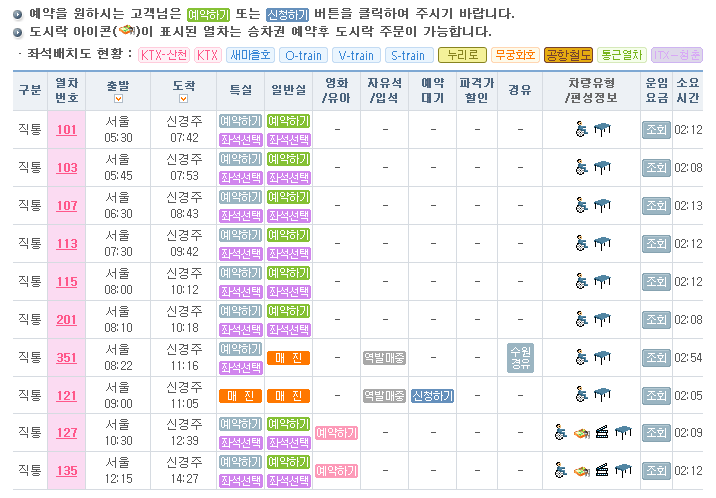Click movie clapper icon in train 127 row
716x498 pixels.
602,432
